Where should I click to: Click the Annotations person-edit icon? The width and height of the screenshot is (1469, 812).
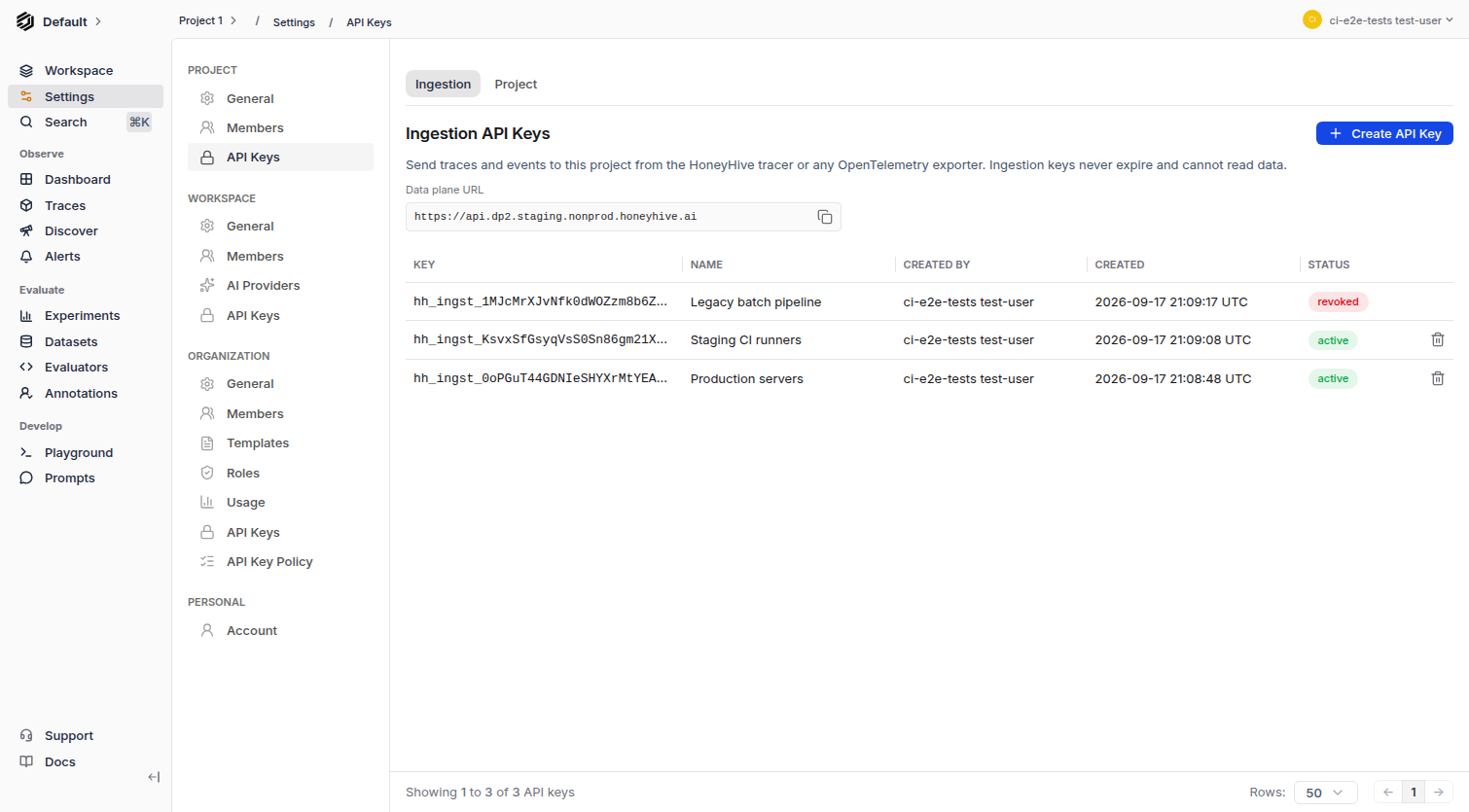point(26,394)
